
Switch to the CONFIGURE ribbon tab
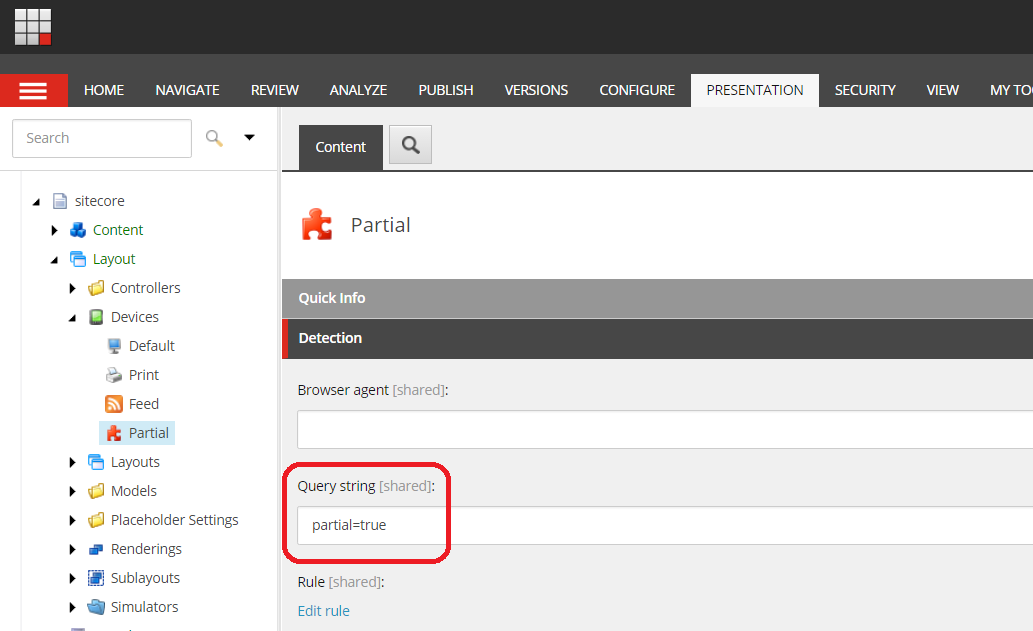click(x=637, y=90)
